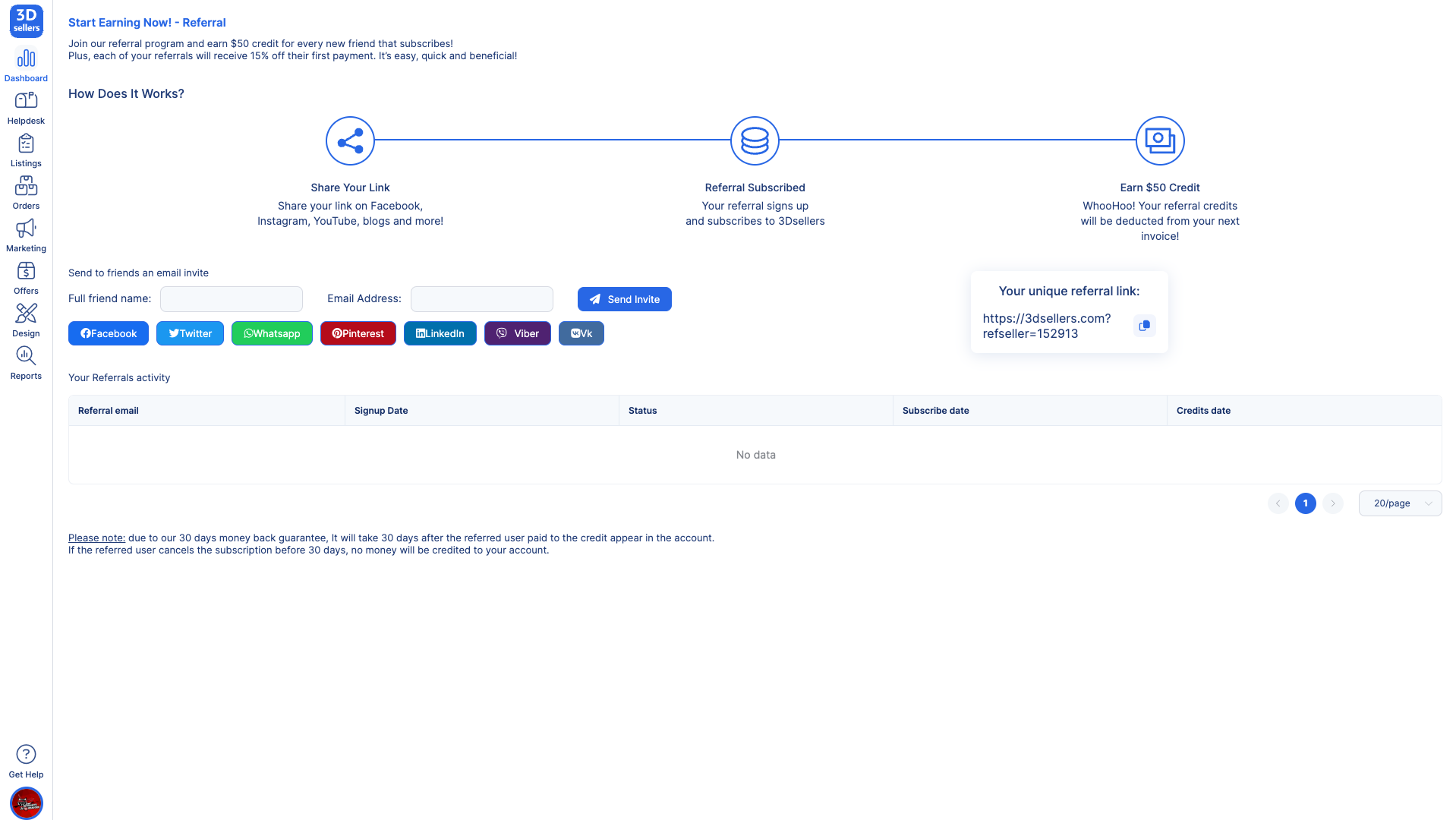This screenshot has height=820, width=1456.
Task: Click the Full friend name input field
Action: (231, 298)
